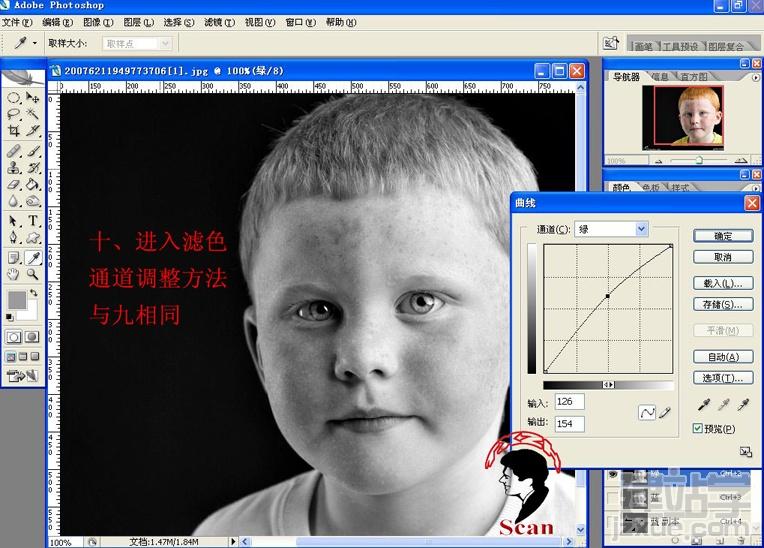The width and height of the screenshot is (764, 548).
Task: Select the Brush tool
Action: 33,151
